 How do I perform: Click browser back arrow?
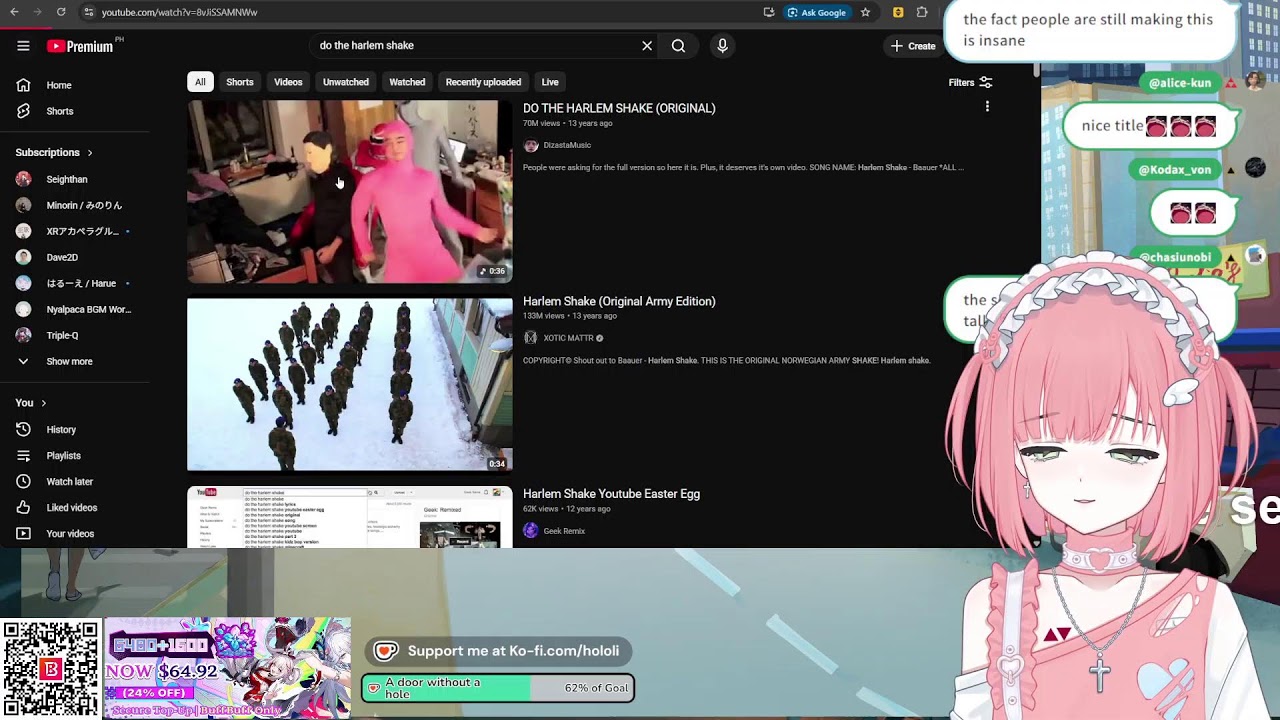coord(14,12)
